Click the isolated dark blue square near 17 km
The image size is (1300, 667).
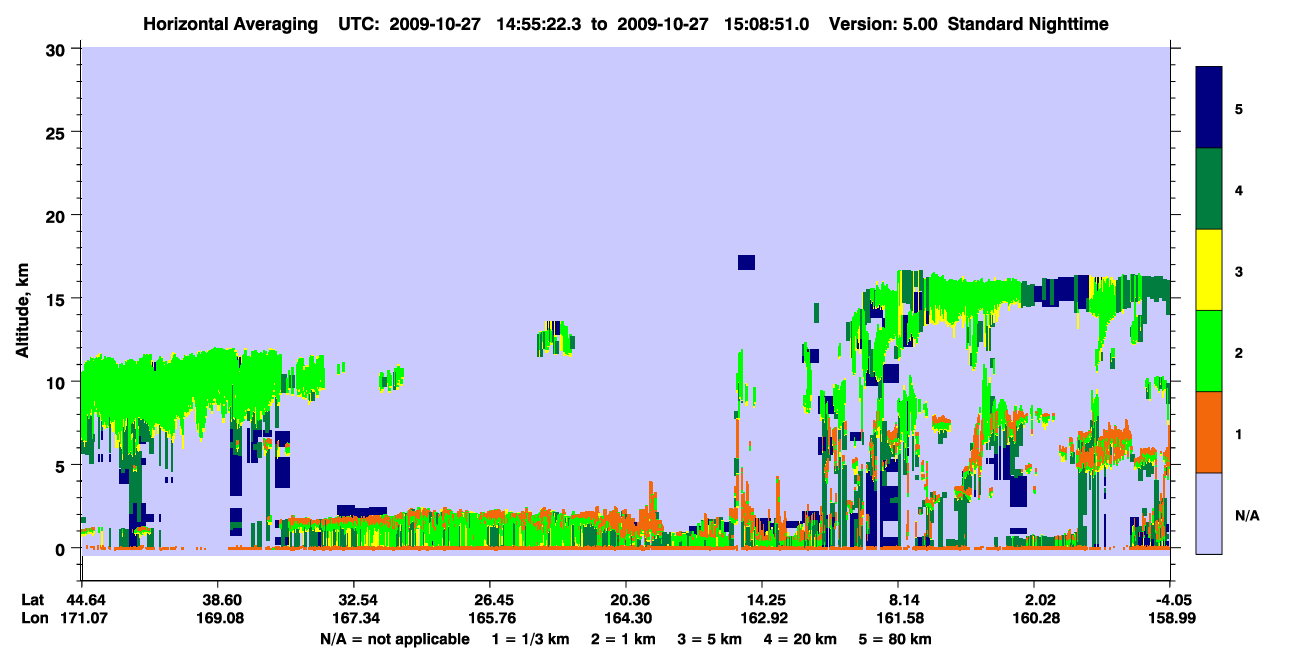(746, 262)
